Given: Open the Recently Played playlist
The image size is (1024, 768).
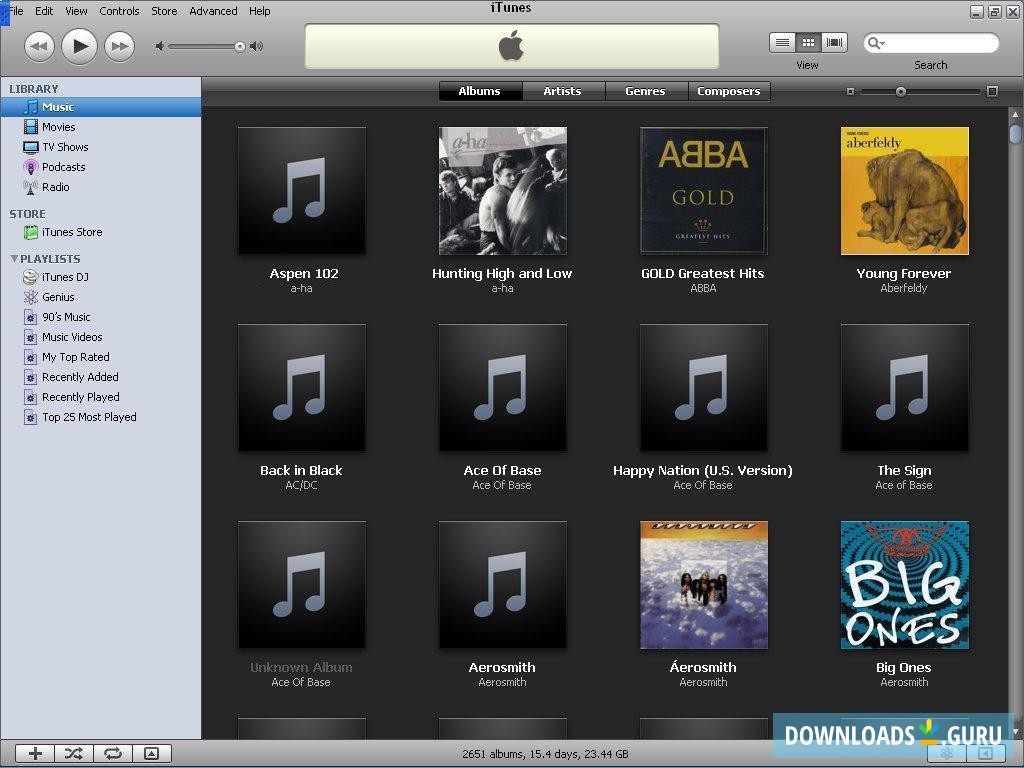Looking at the screenshot, I should [x=101, y=397].
